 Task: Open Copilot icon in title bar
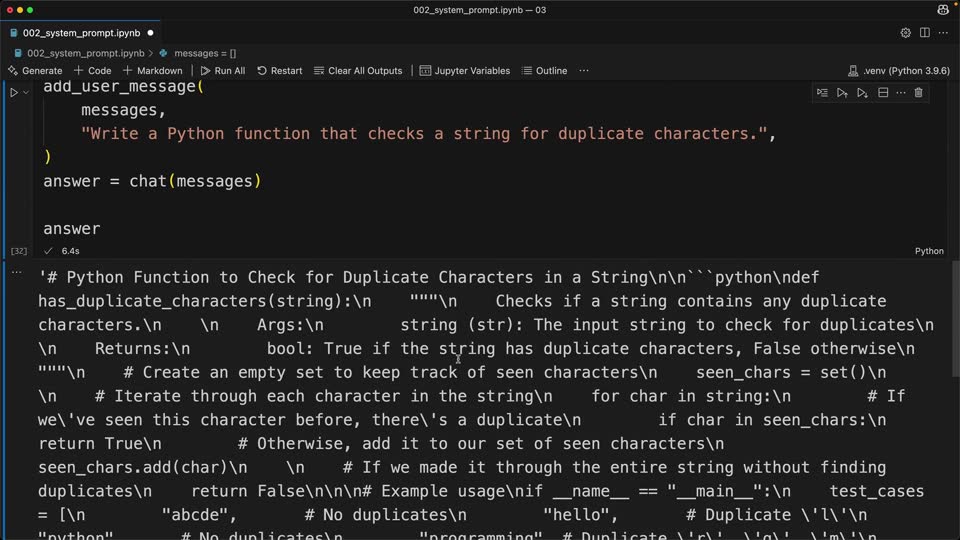click(x=943, y=10)
